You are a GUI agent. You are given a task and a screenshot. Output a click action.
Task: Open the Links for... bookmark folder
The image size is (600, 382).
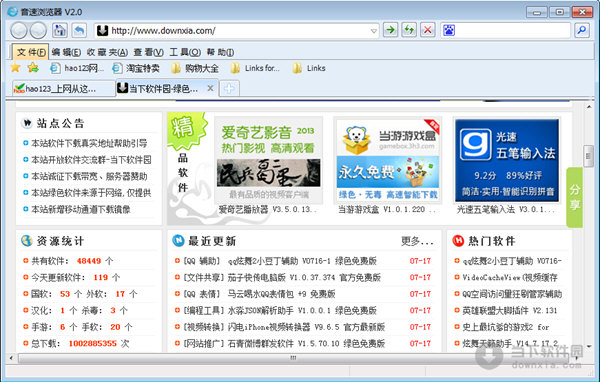[255, 68]
